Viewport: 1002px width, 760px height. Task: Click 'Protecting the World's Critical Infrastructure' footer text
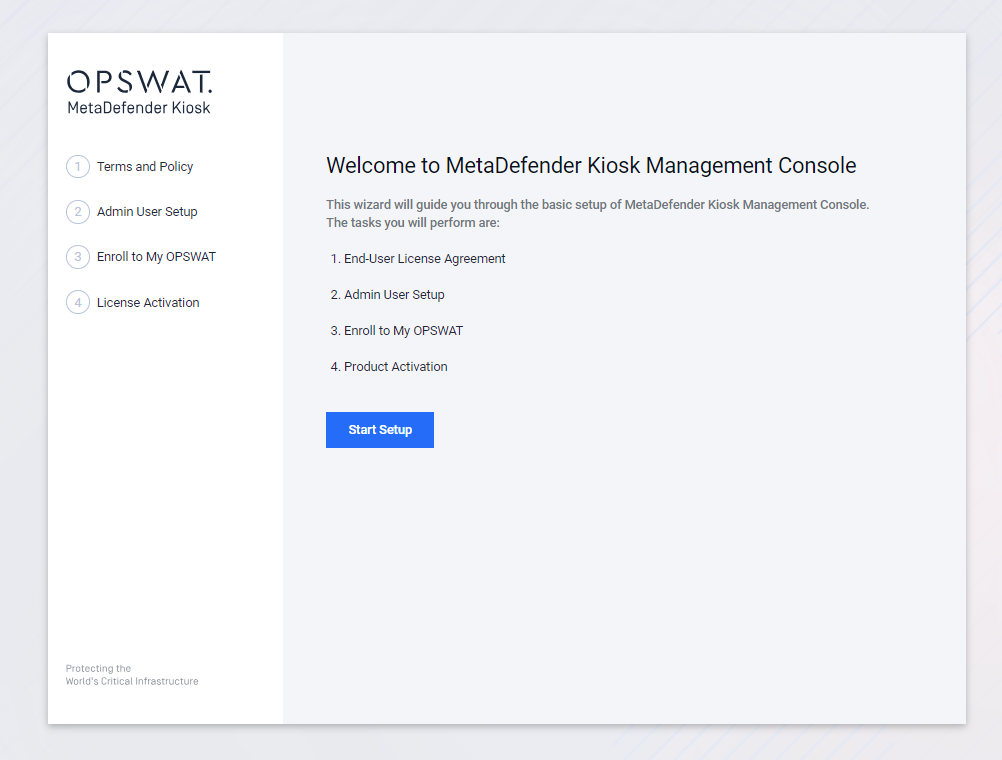click(132, 675)
